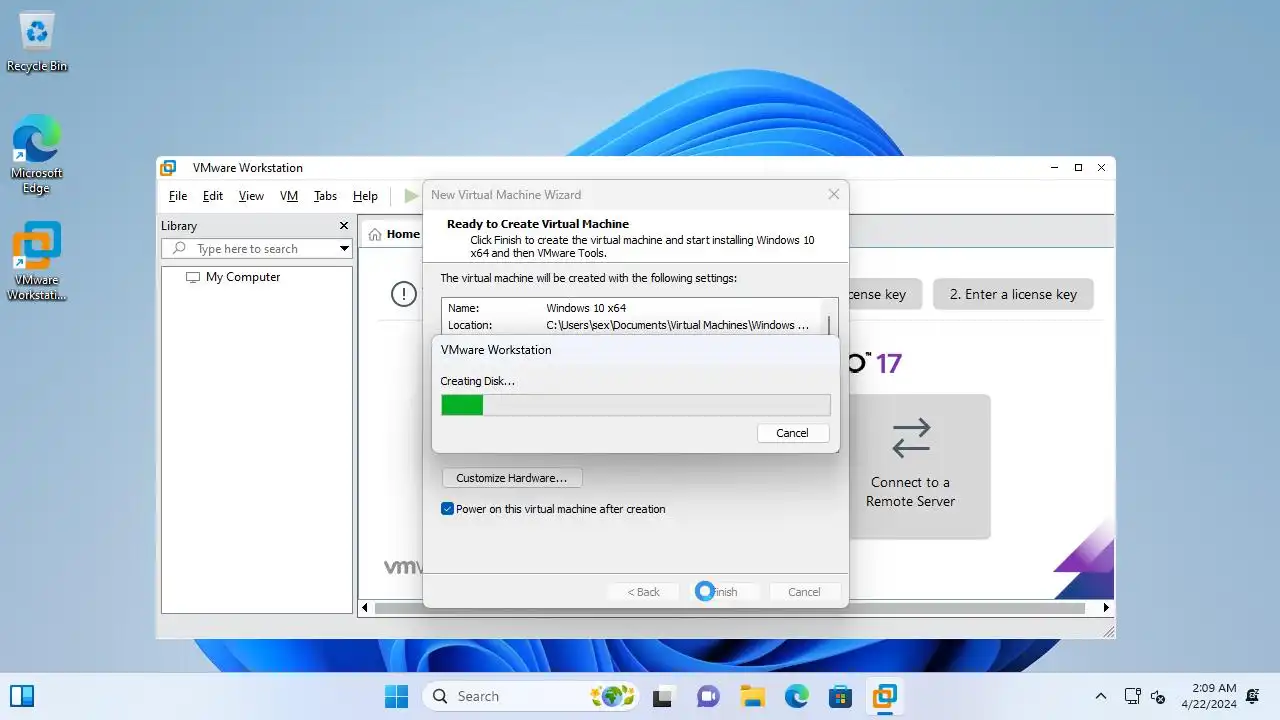This screenshot has height=720, width=1280.
Task: Click the Creating Disk progress bar
Action: point(635,404)
